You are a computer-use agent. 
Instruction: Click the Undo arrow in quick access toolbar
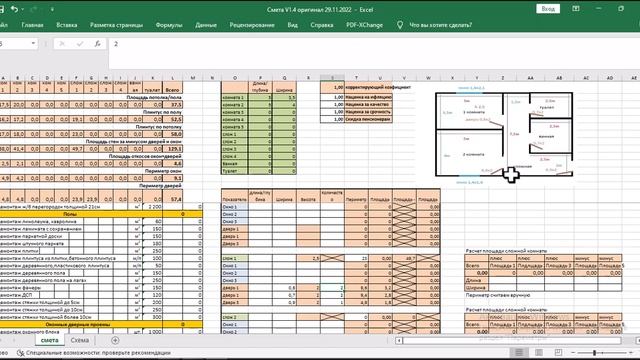(x=14, y=9)
